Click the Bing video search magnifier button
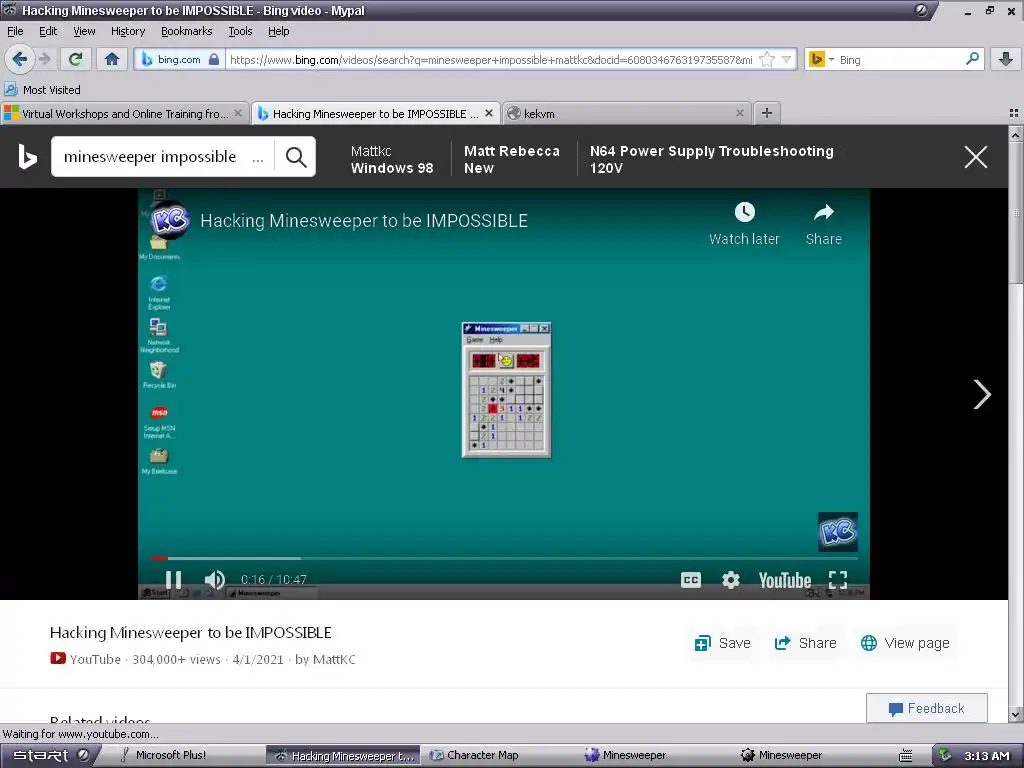The width and height of the screenshot is (1024, 768). 296,157
